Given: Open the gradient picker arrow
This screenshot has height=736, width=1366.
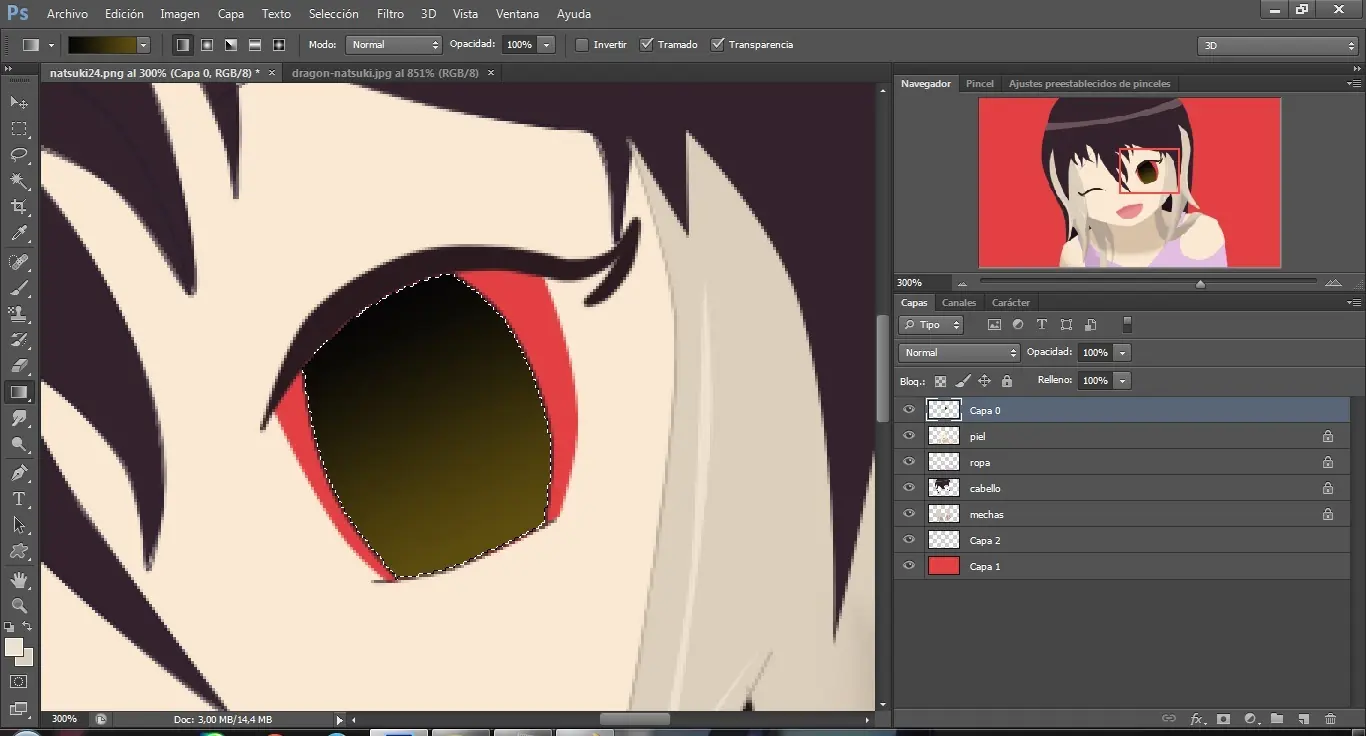Looking at the screenshot, I should (x=143, y=45).
